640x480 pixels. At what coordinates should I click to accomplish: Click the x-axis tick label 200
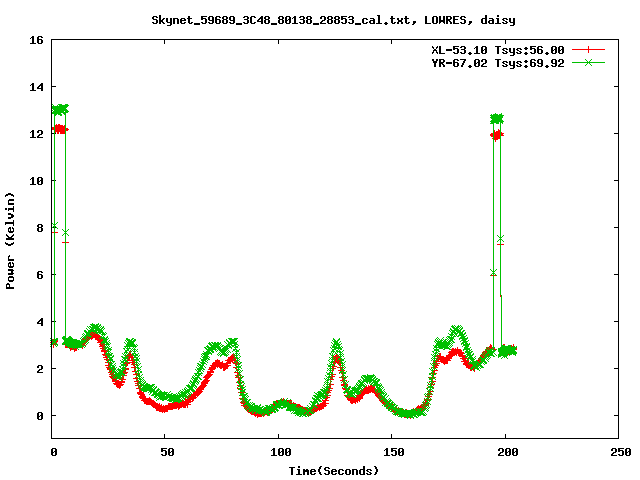[x=507, y=452]
